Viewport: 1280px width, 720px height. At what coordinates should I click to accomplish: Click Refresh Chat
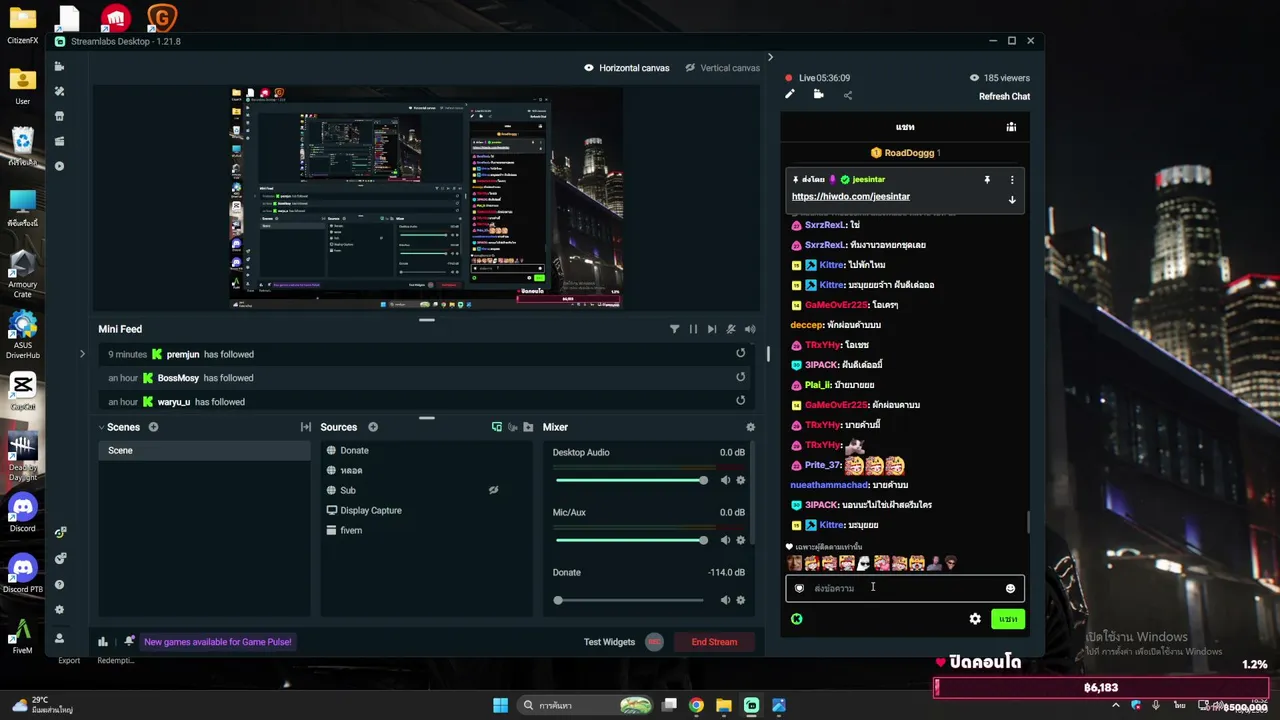pyautogui.click(x=1004, y=97)
